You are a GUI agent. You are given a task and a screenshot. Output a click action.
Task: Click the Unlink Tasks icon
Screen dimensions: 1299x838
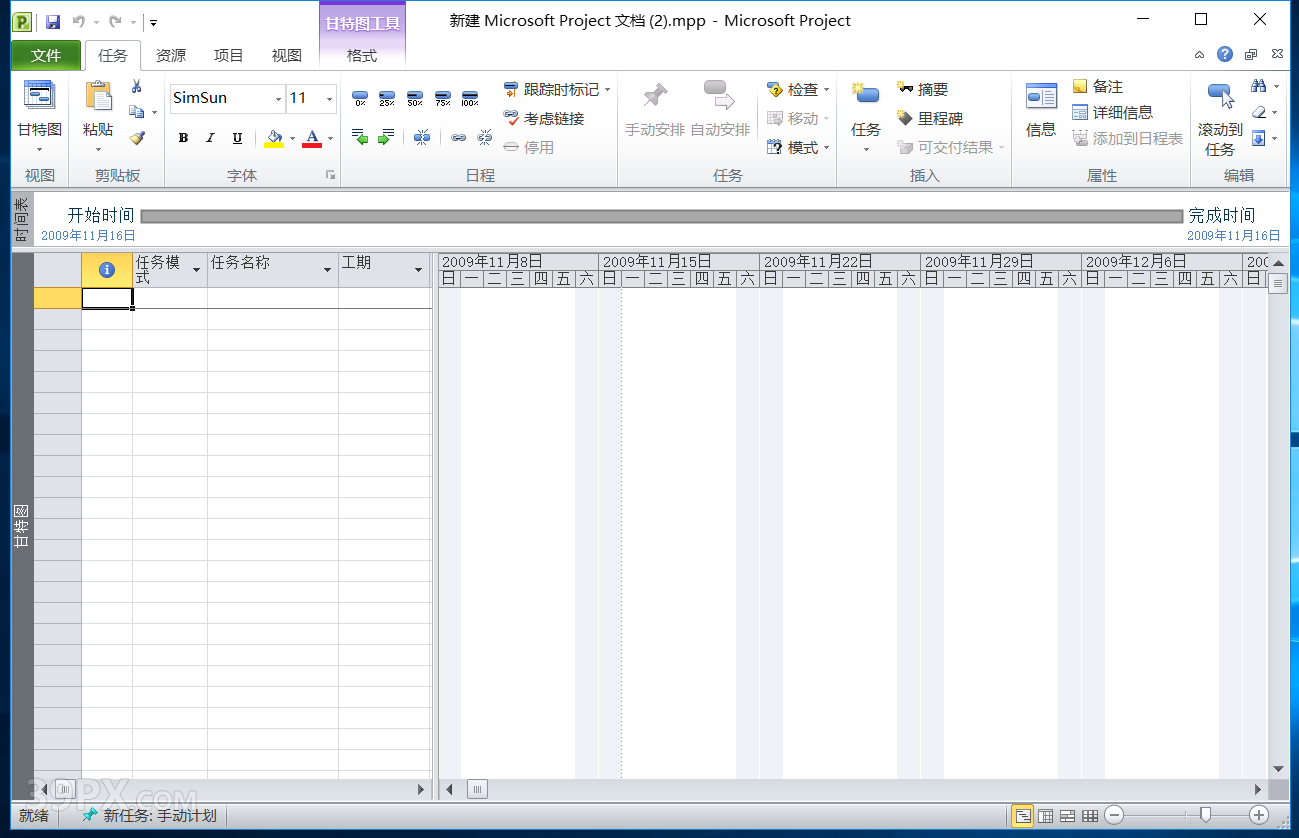(x=485, y=137)
